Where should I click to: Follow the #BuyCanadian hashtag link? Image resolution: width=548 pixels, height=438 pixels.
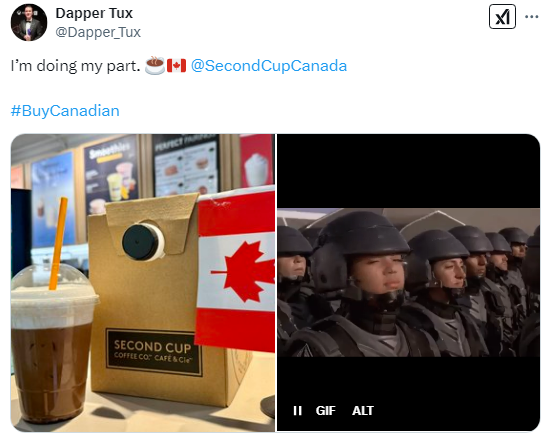(65, 111)
